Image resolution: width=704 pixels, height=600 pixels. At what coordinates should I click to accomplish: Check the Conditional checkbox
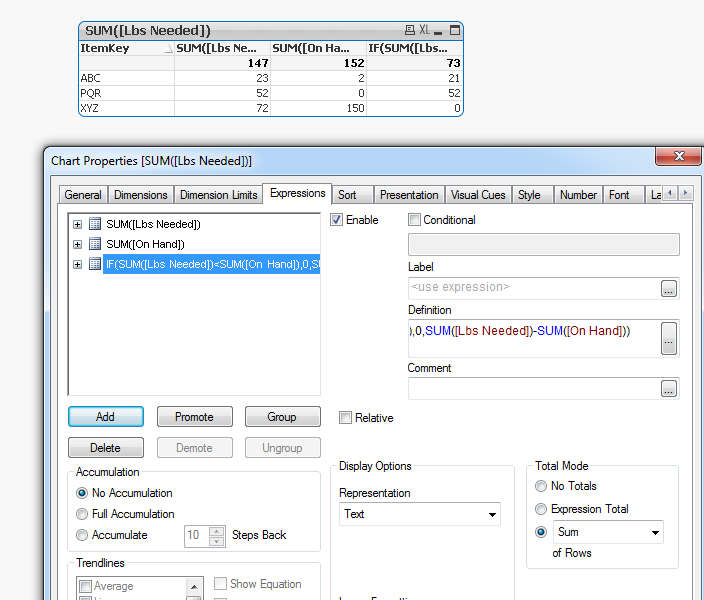pos(415,220)
